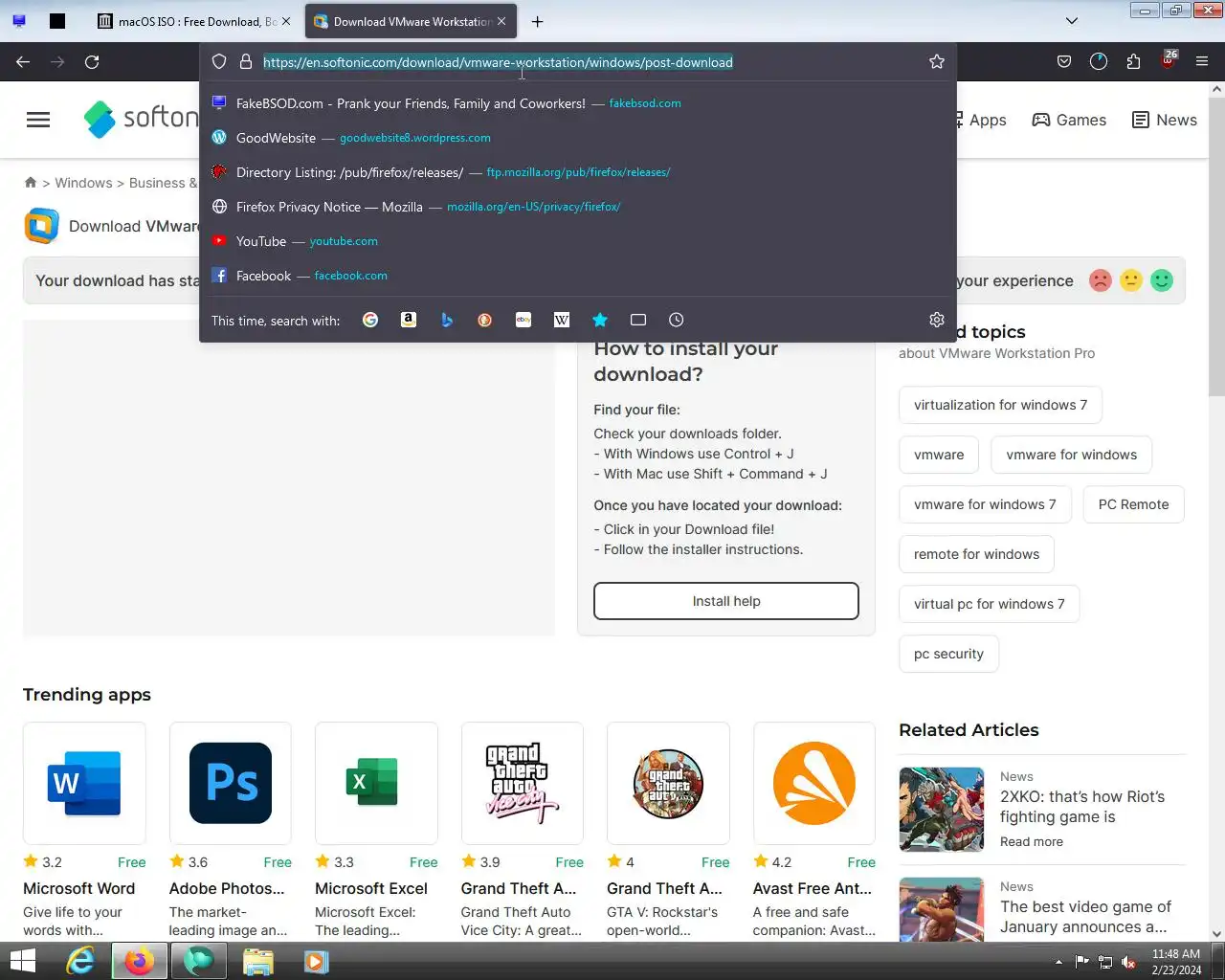Open 'vmware' topic tag
1225x980 pixels.
click(x=939, y=455)
